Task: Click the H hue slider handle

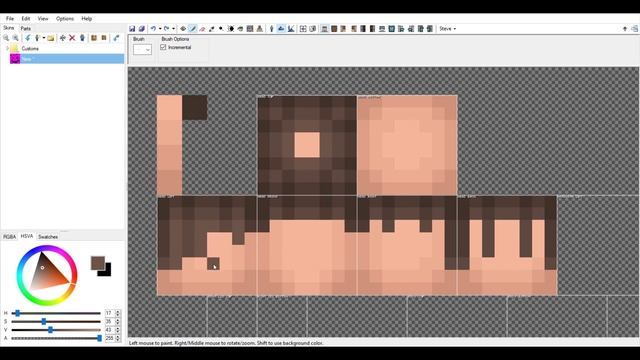Action: (18, 313)
